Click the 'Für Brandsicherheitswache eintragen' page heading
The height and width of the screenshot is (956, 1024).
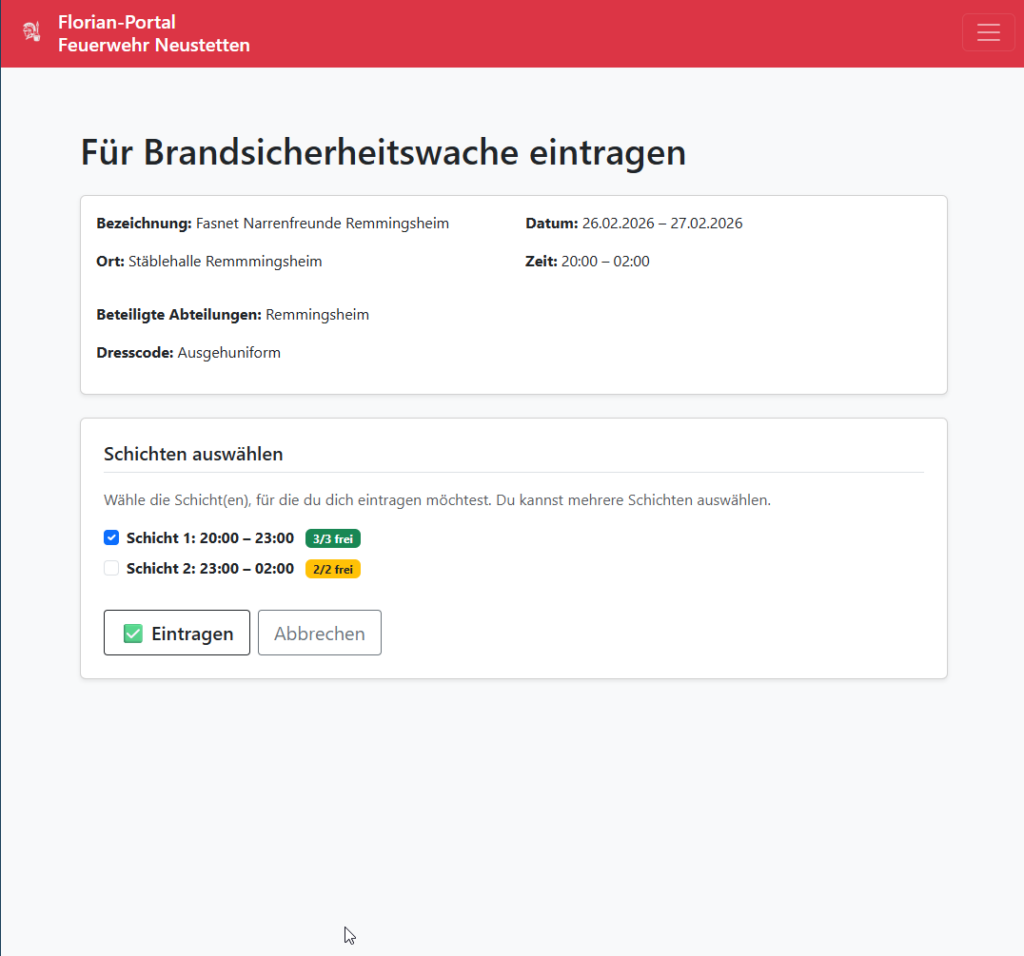coord(383,153)
